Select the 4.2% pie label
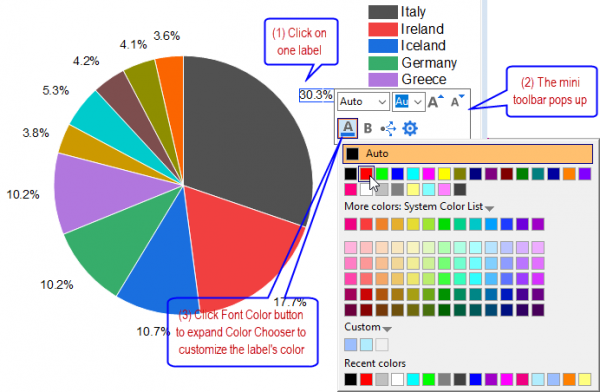Viewport: 600px width, 392px height. pyautogui.click(x=86, y=61)
